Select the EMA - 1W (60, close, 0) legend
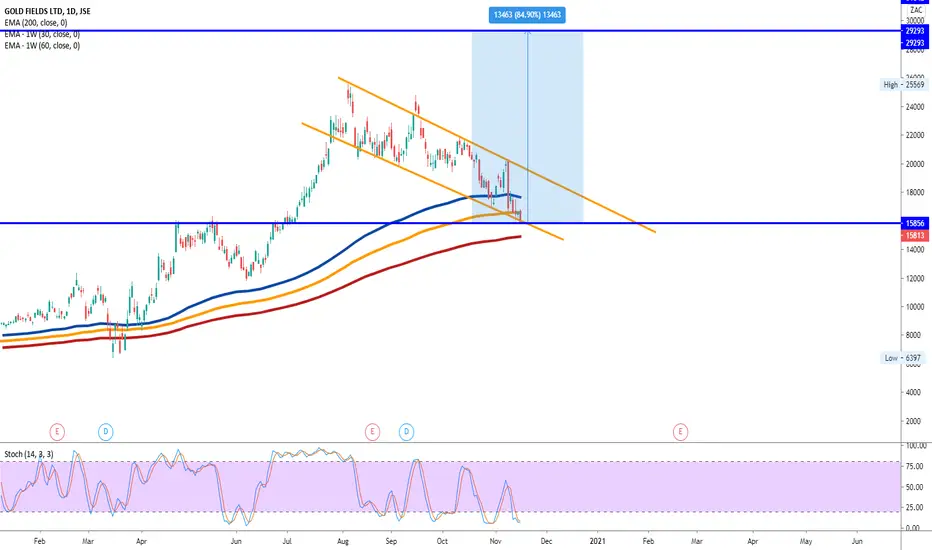 [42, 45]
